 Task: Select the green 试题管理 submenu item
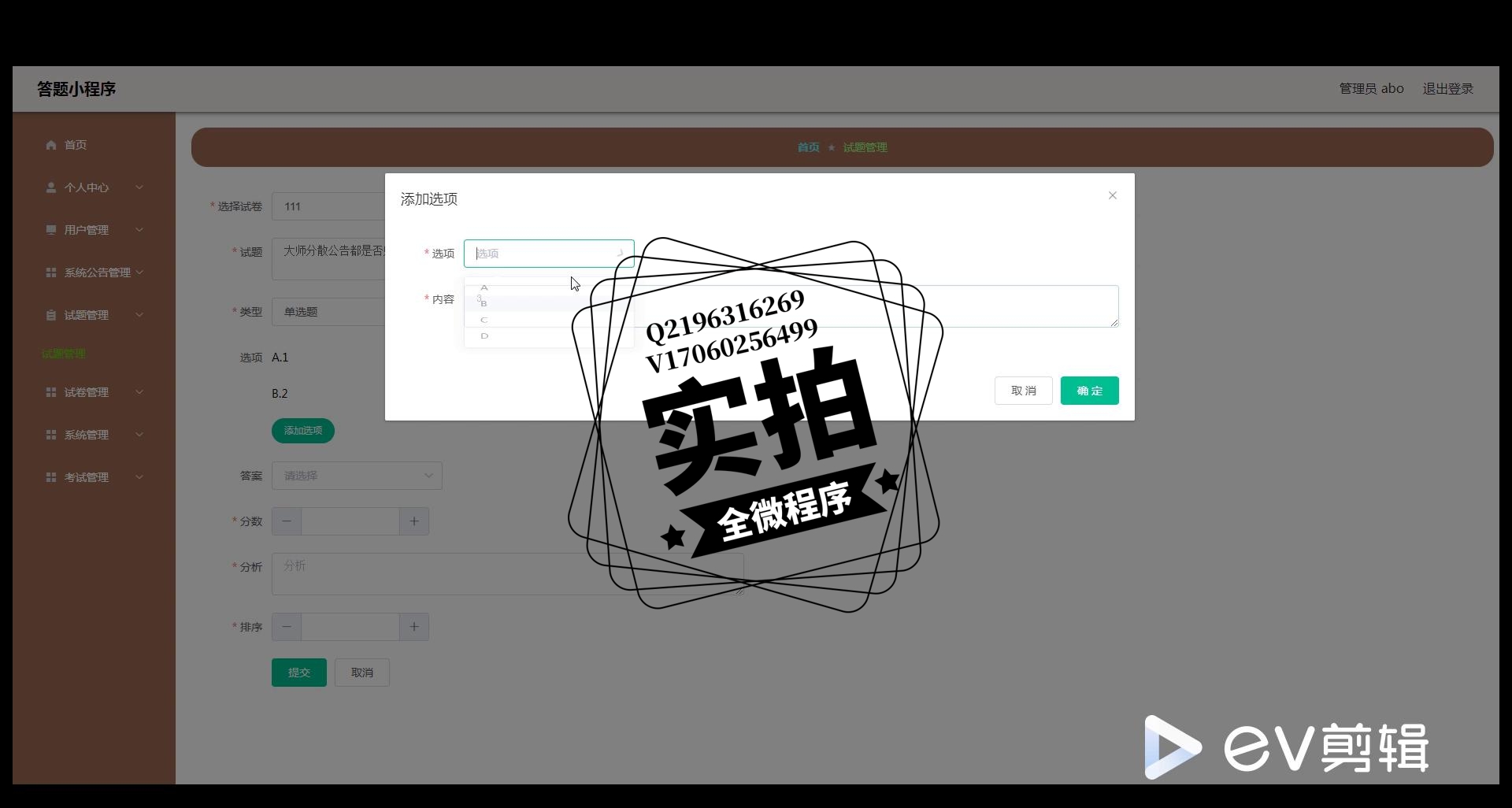(64, 354)
